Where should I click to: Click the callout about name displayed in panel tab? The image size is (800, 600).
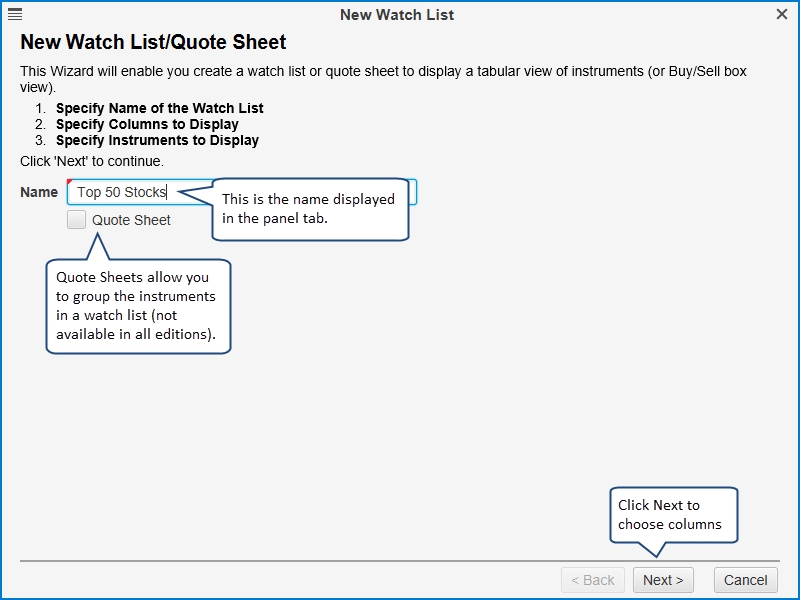click(310, 209)
